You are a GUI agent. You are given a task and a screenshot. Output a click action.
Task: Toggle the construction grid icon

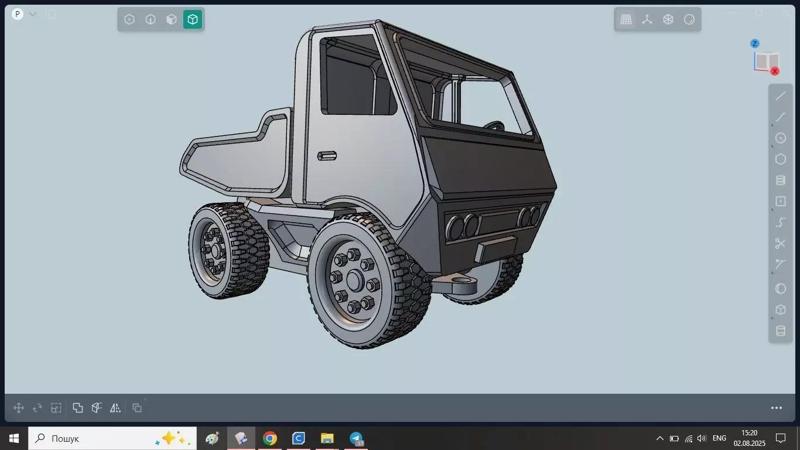[626, 19]
